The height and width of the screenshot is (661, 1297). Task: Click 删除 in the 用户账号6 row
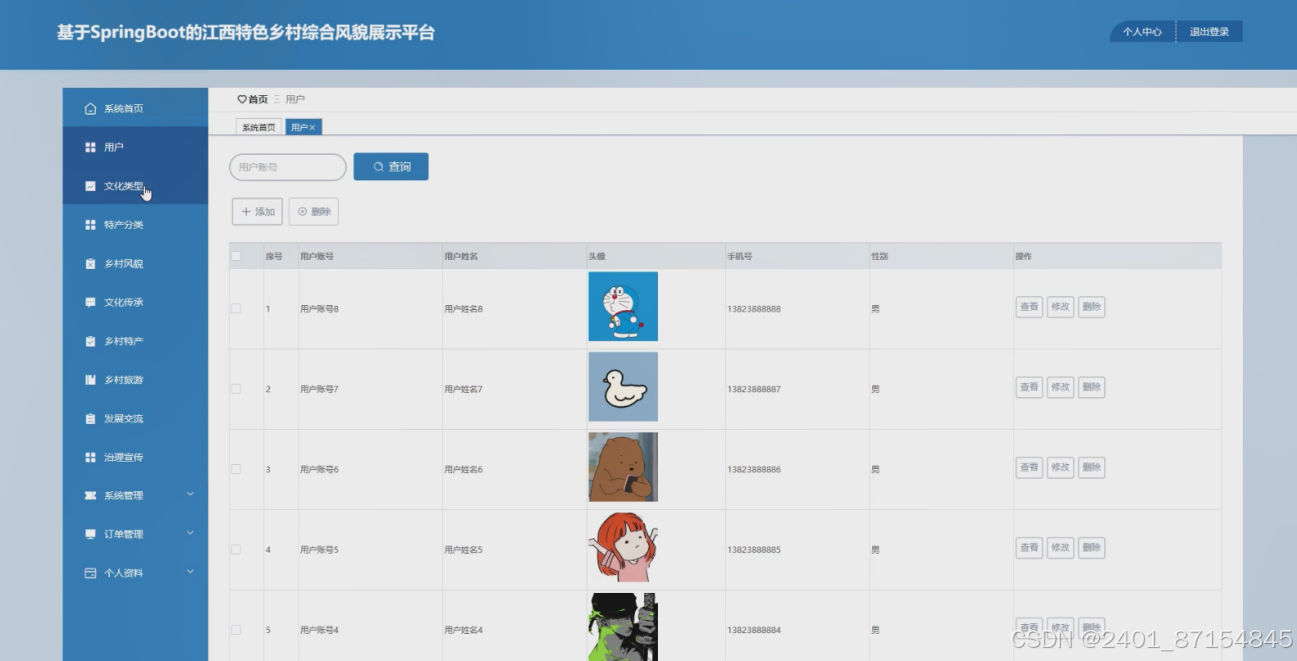[1091, 467]
